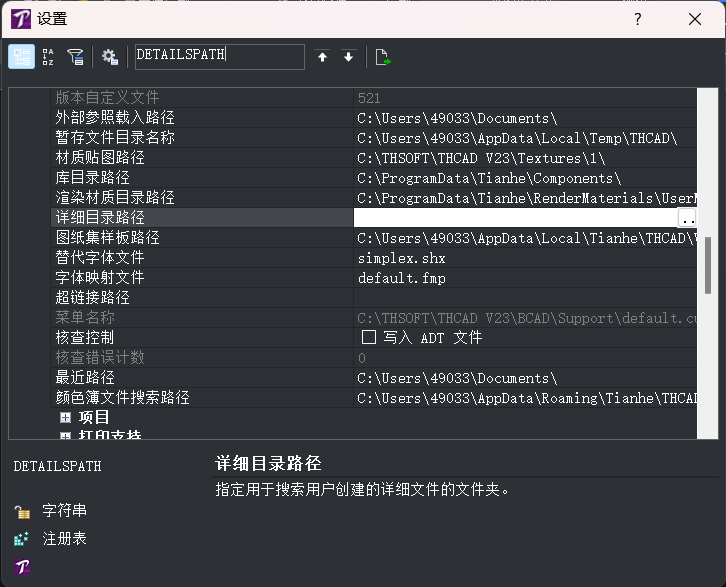Select the 核查错误计数 row
The height and width of the screenshot is (587, 726).
click(374, 357)
